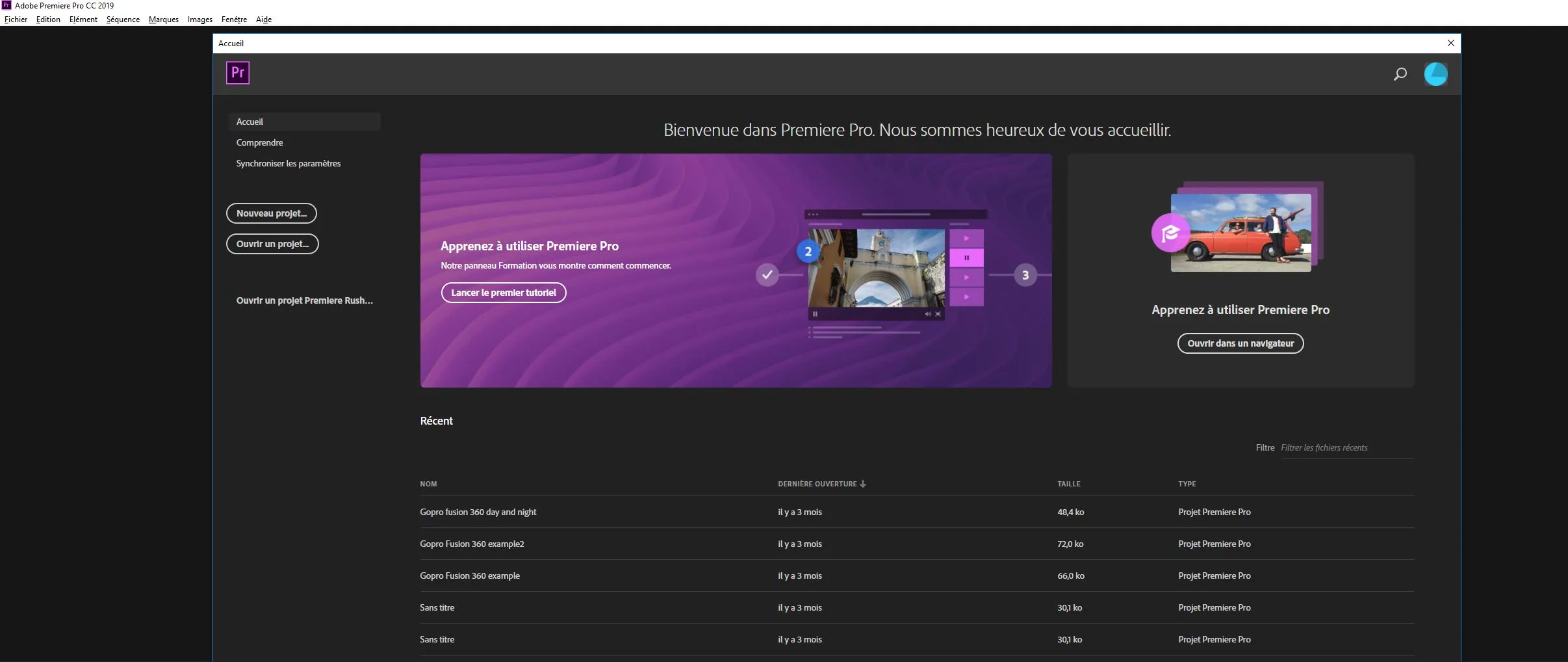Screen dimensions: 1568x662
Task: Open recent project Gopro Fusion 360 example2
Action: 472,544
